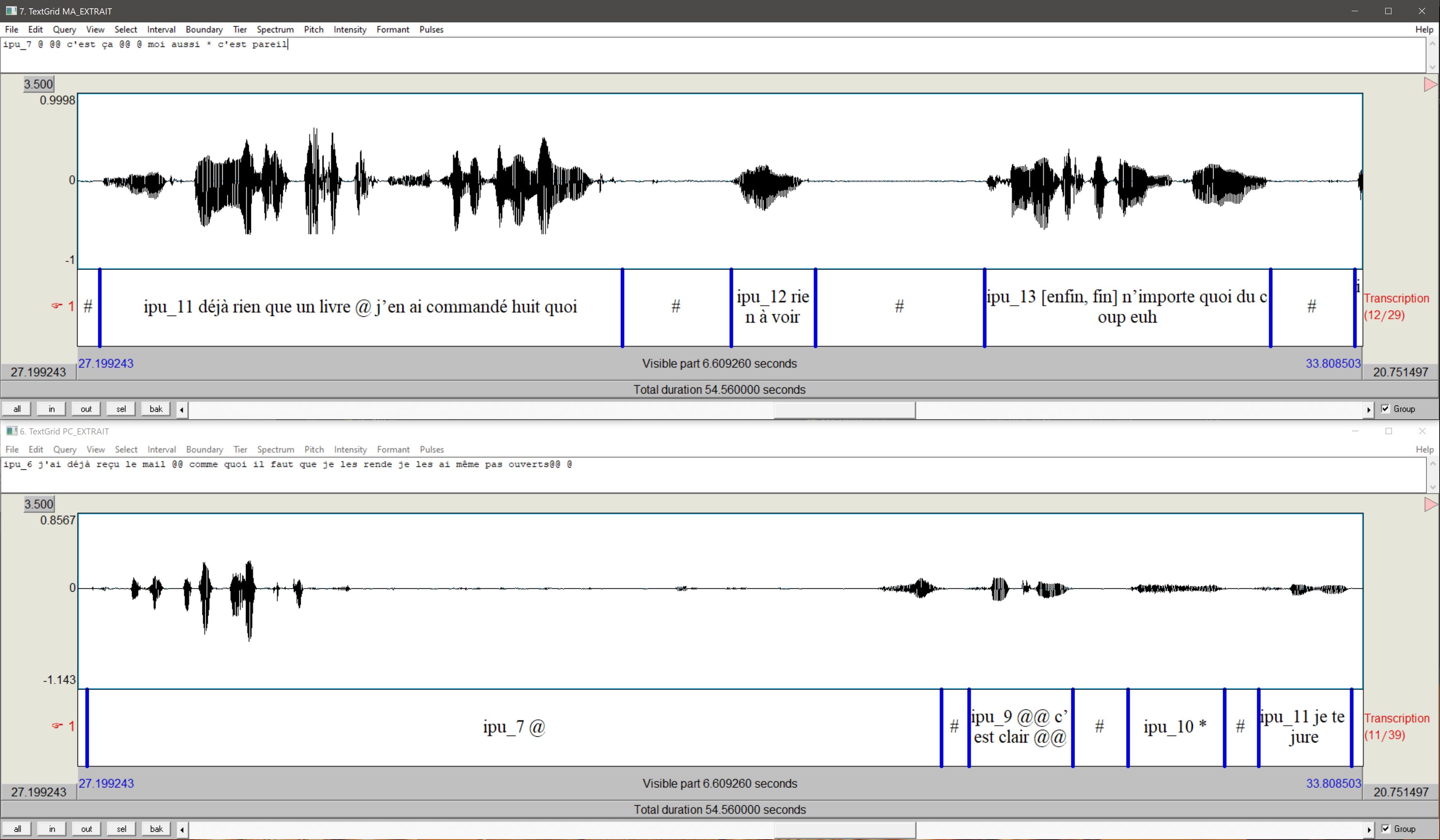This screenshot has height=840, width=1440.
Task: Open File menu in PC_EXTRAIT window
Action: coord(12,449)
